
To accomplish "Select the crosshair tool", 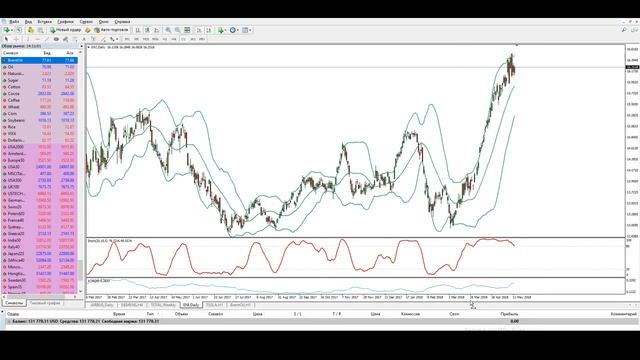I will pos(16,39).
